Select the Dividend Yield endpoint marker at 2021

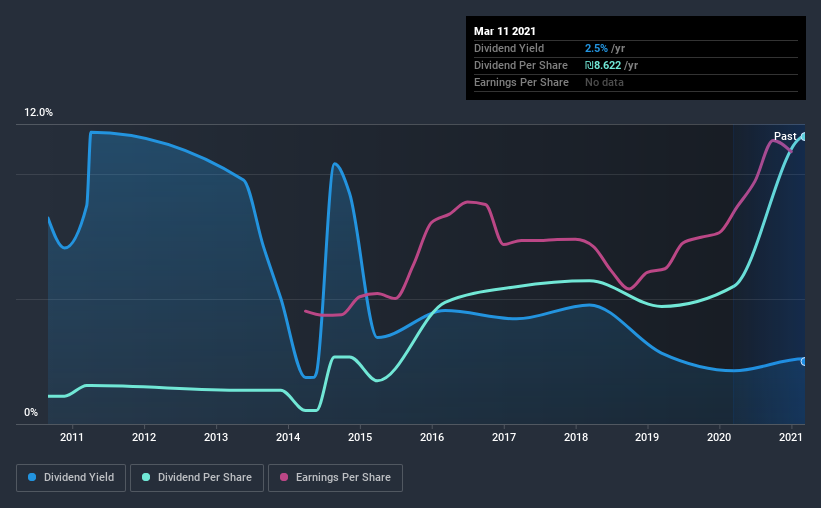pyautogui.click(x=804, y=361)
